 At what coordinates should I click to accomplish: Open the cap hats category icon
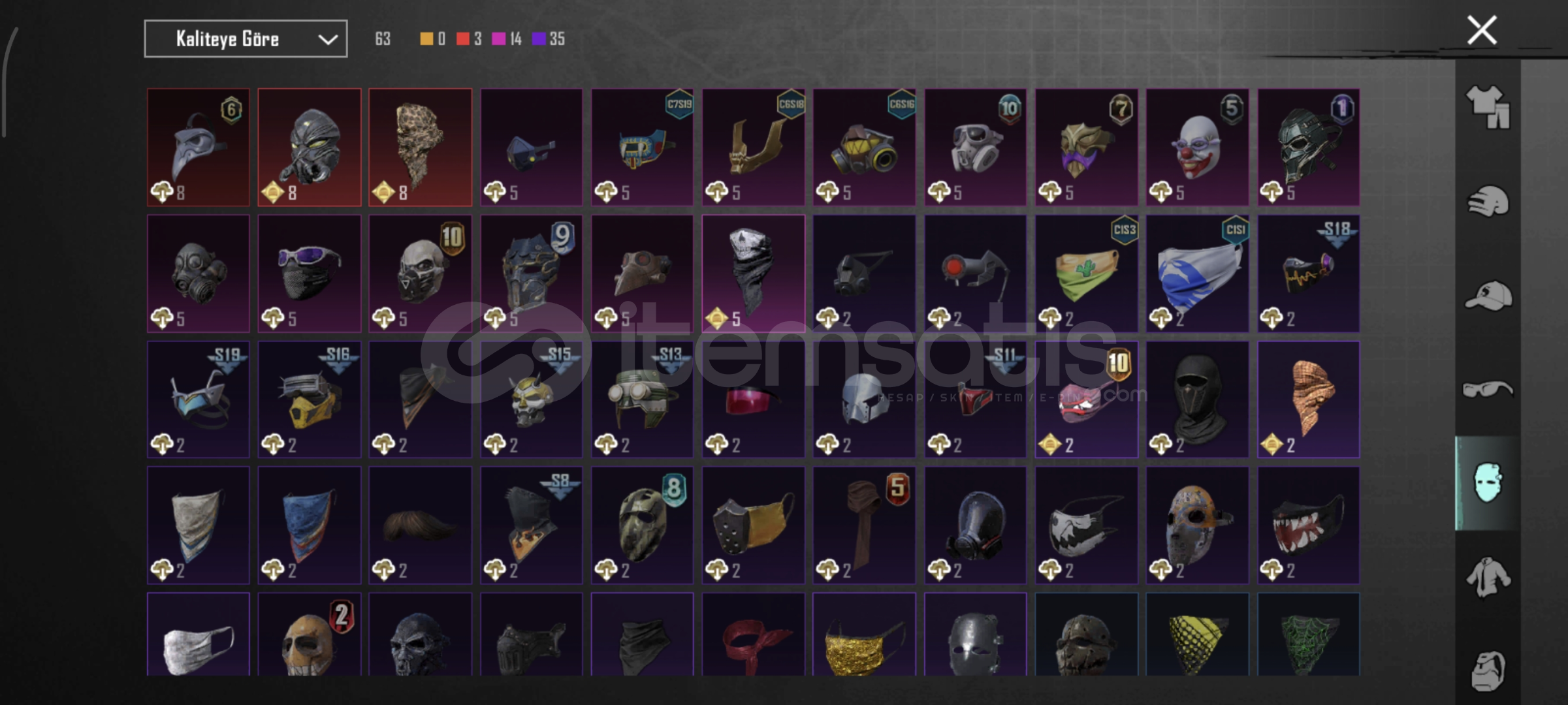click(x=1488, y=295)
